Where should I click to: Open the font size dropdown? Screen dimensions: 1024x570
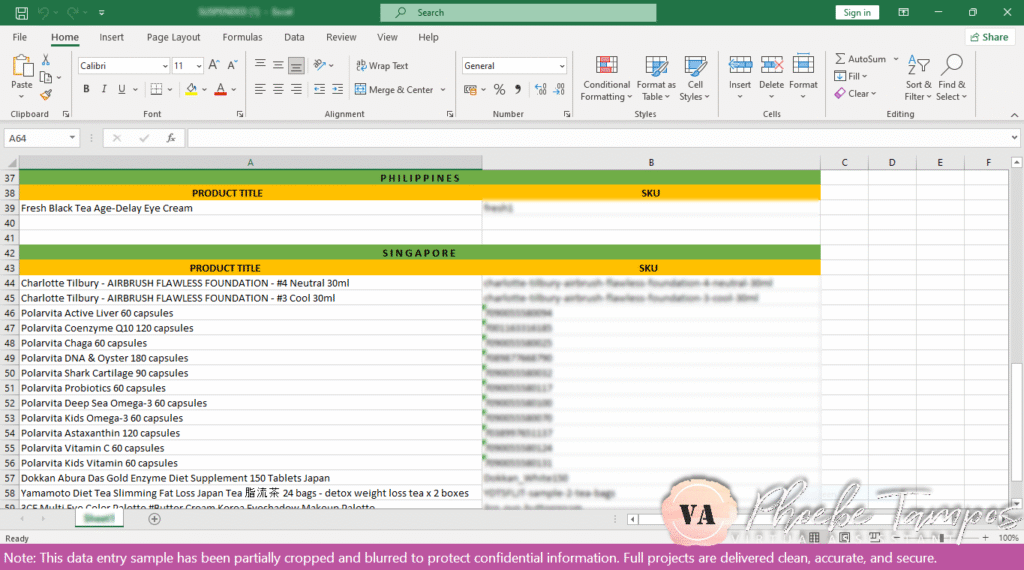point(199,66)
